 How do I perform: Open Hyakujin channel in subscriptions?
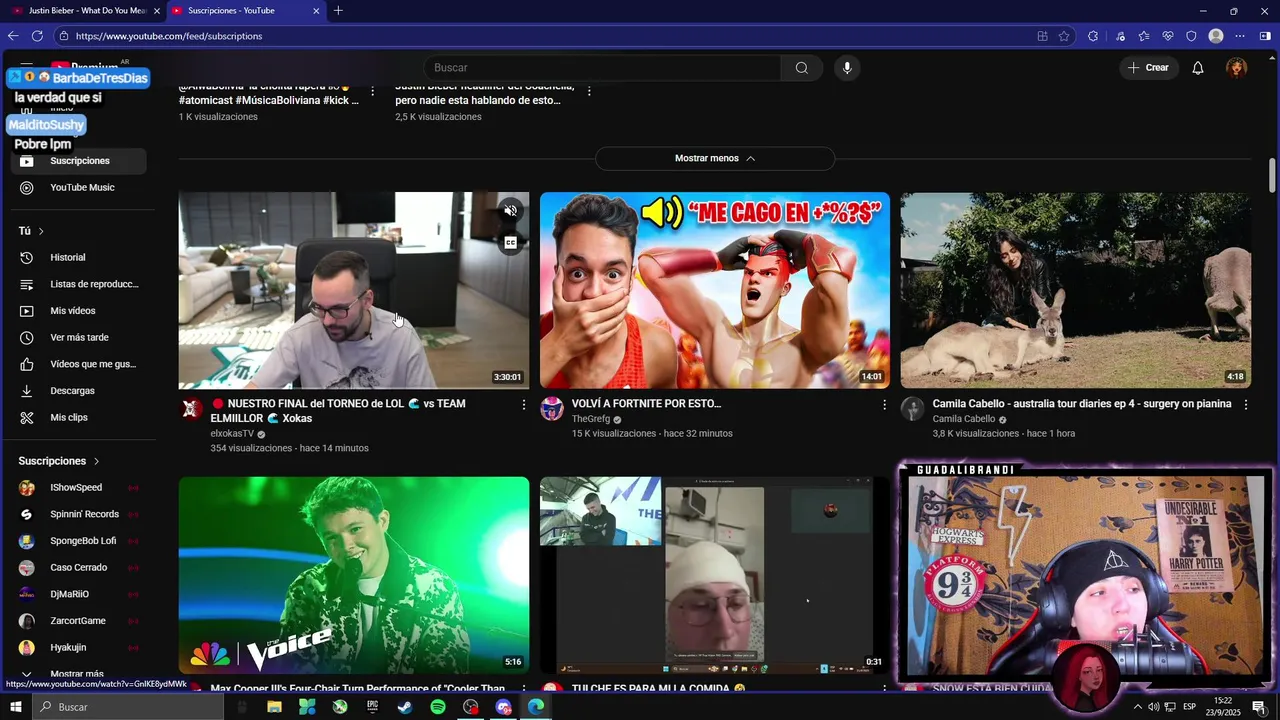(79, 648)
